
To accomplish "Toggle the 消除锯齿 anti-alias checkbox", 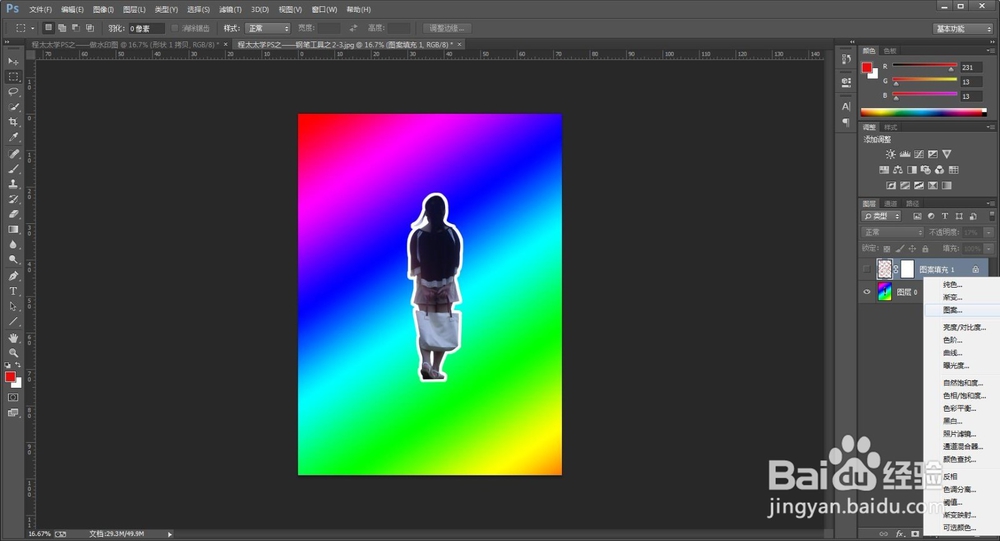I will (x=176, y=28).
